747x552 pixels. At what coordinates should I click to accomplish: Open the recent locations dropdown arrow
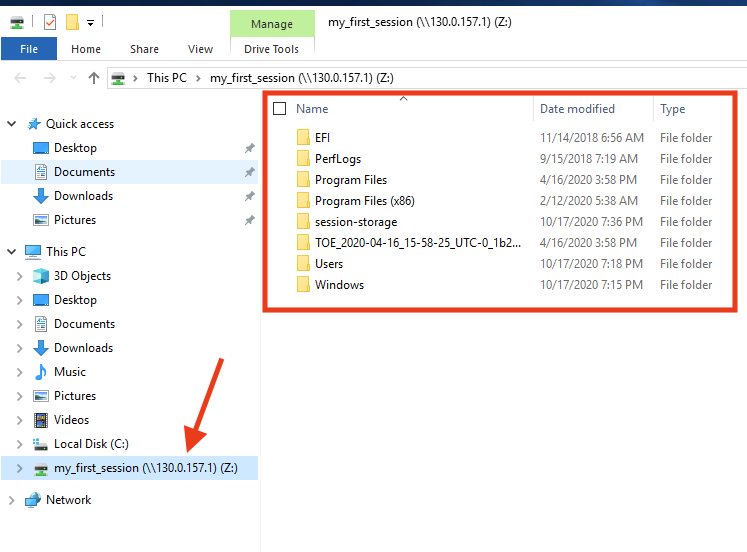click(x=72, y=78)
